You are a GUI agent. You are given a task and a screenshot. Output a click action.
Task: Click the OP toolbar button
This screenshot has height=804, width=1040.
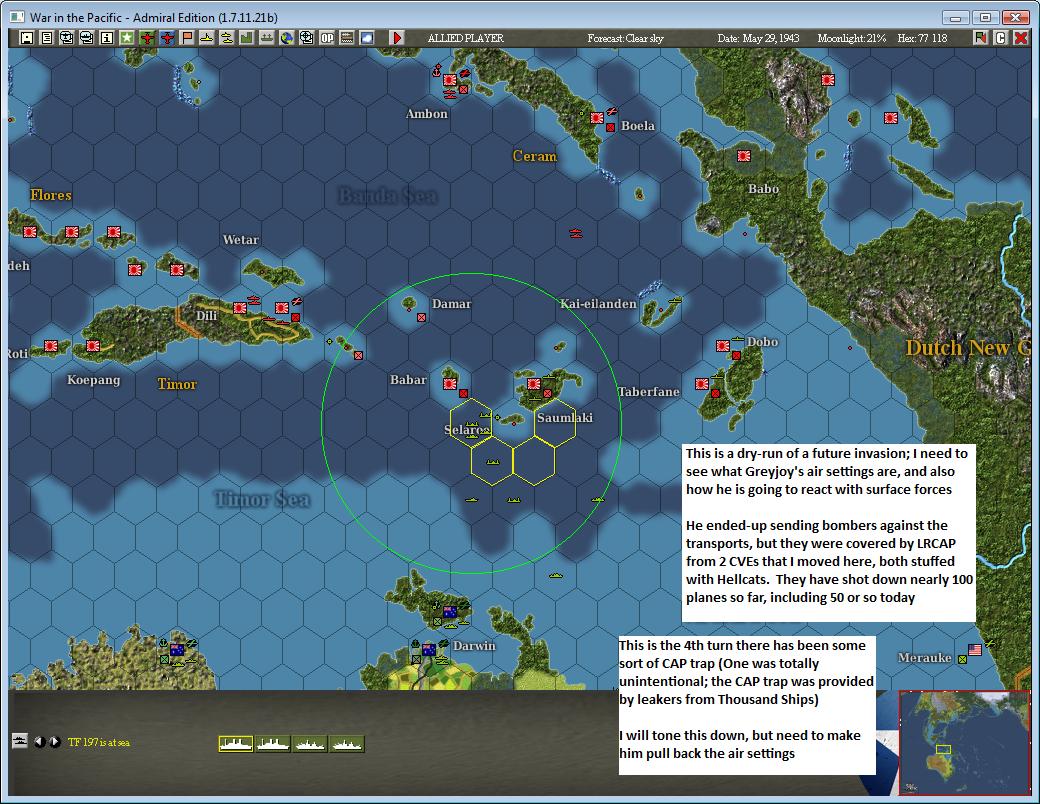point(327,38)
